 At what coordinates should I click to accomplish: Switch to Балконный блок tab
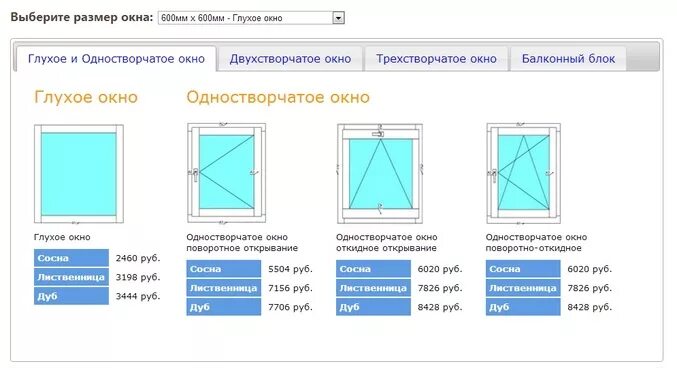568,59
